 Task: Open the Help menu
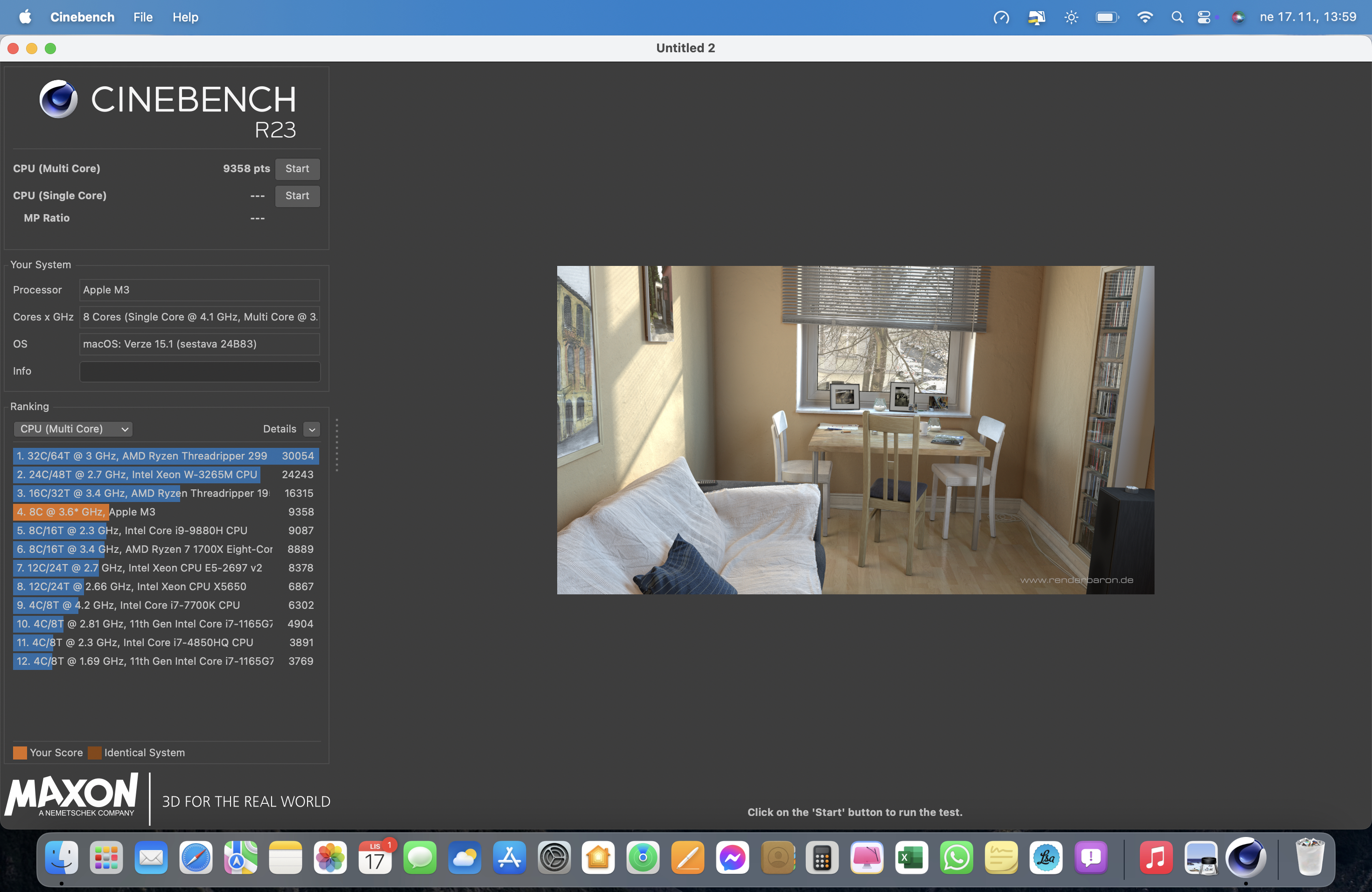point(185,17)
